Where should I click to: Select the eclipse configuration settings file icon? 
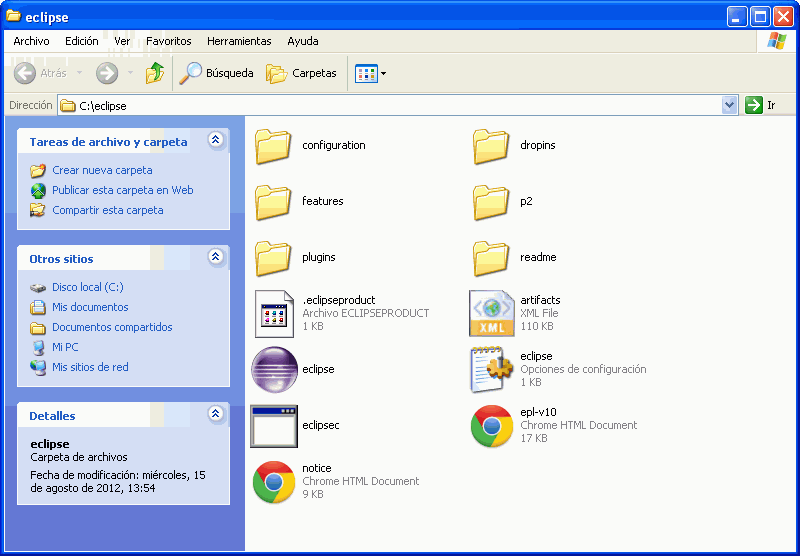pos(492,369)
